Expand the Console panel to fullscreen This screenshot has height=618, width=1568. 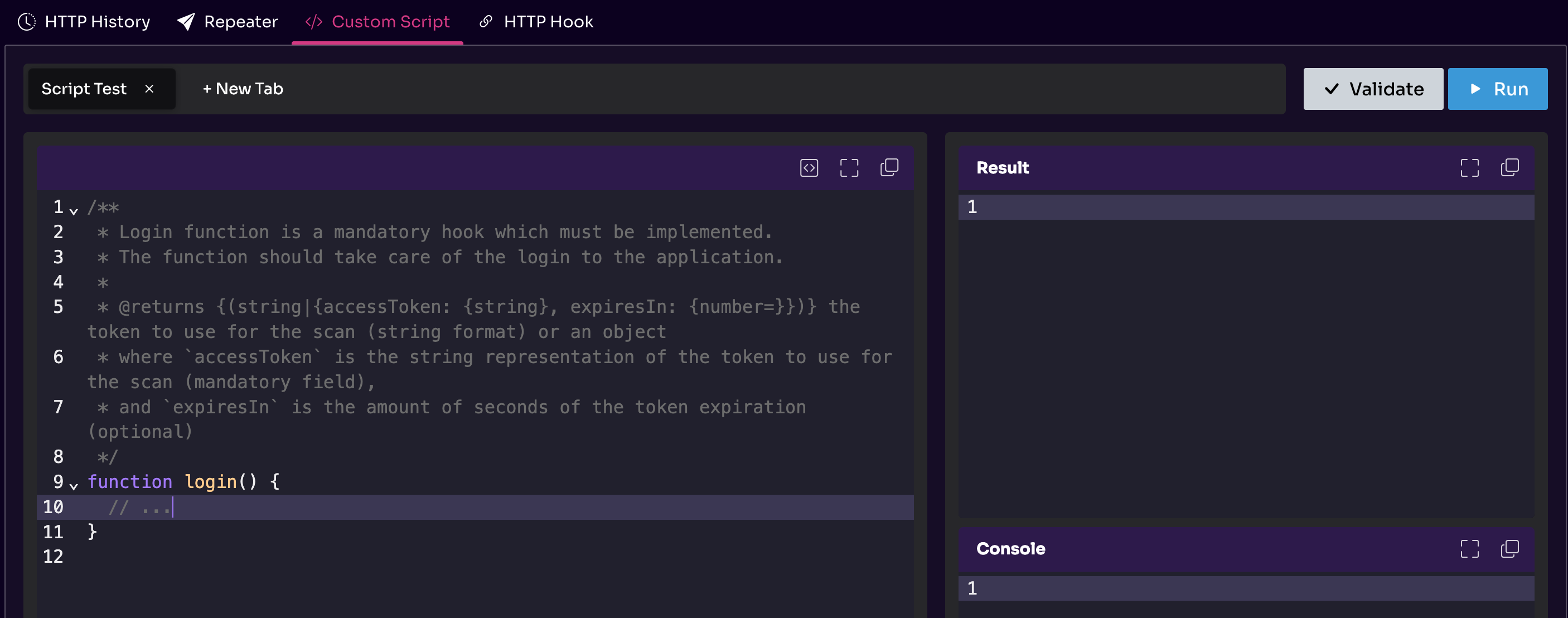point(1469,549)
